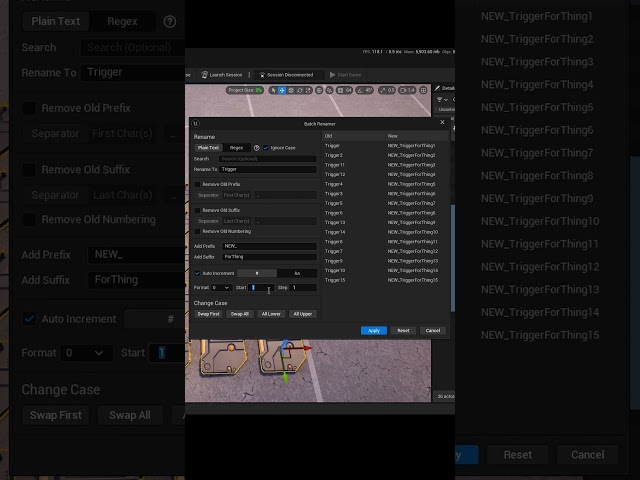
Task: Choose Separator mode under Remove Old Prefix
Action: point(208,195)
